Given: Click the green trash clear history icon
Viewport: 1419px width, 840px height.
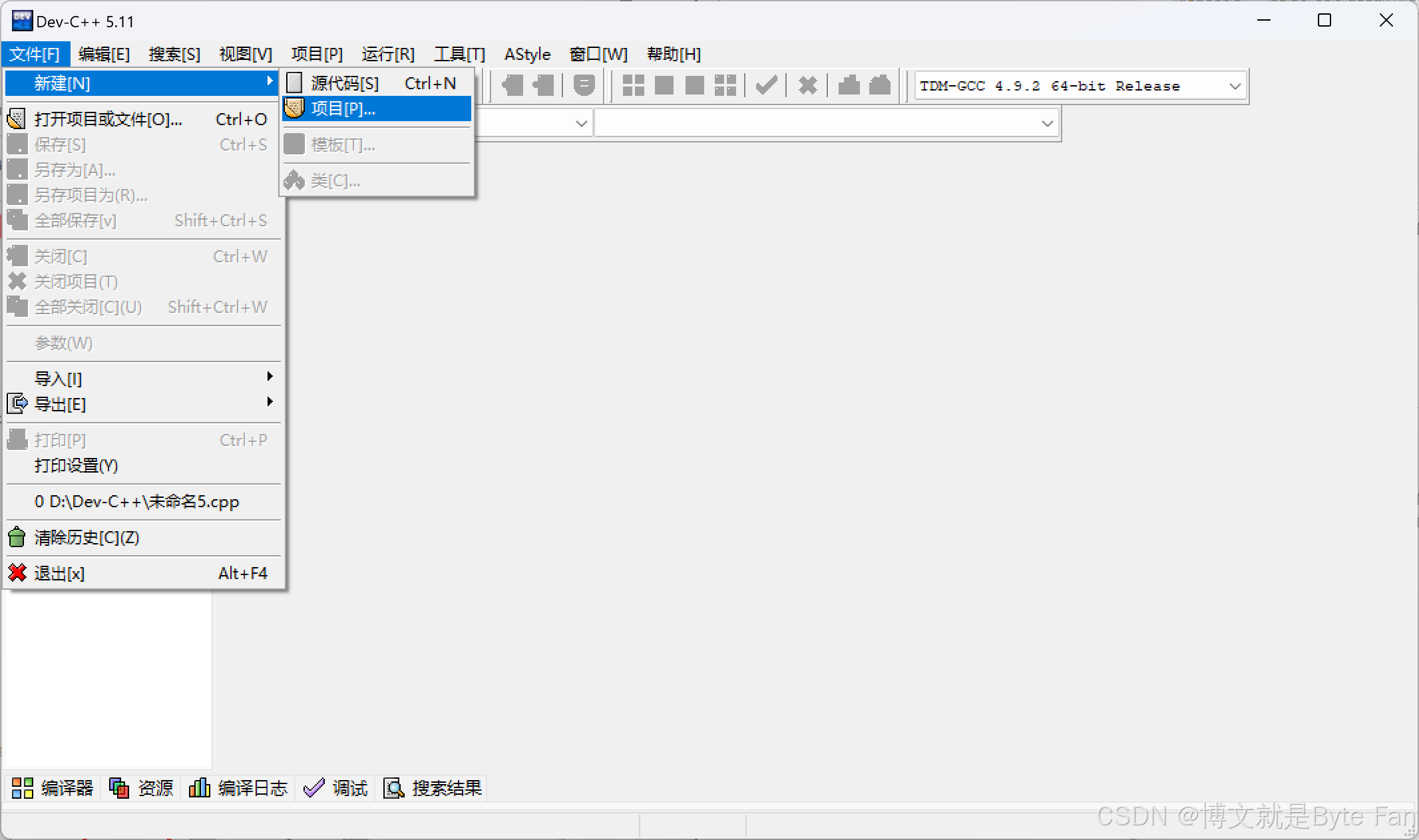Looking at the screenshot, I should (17, 537).
